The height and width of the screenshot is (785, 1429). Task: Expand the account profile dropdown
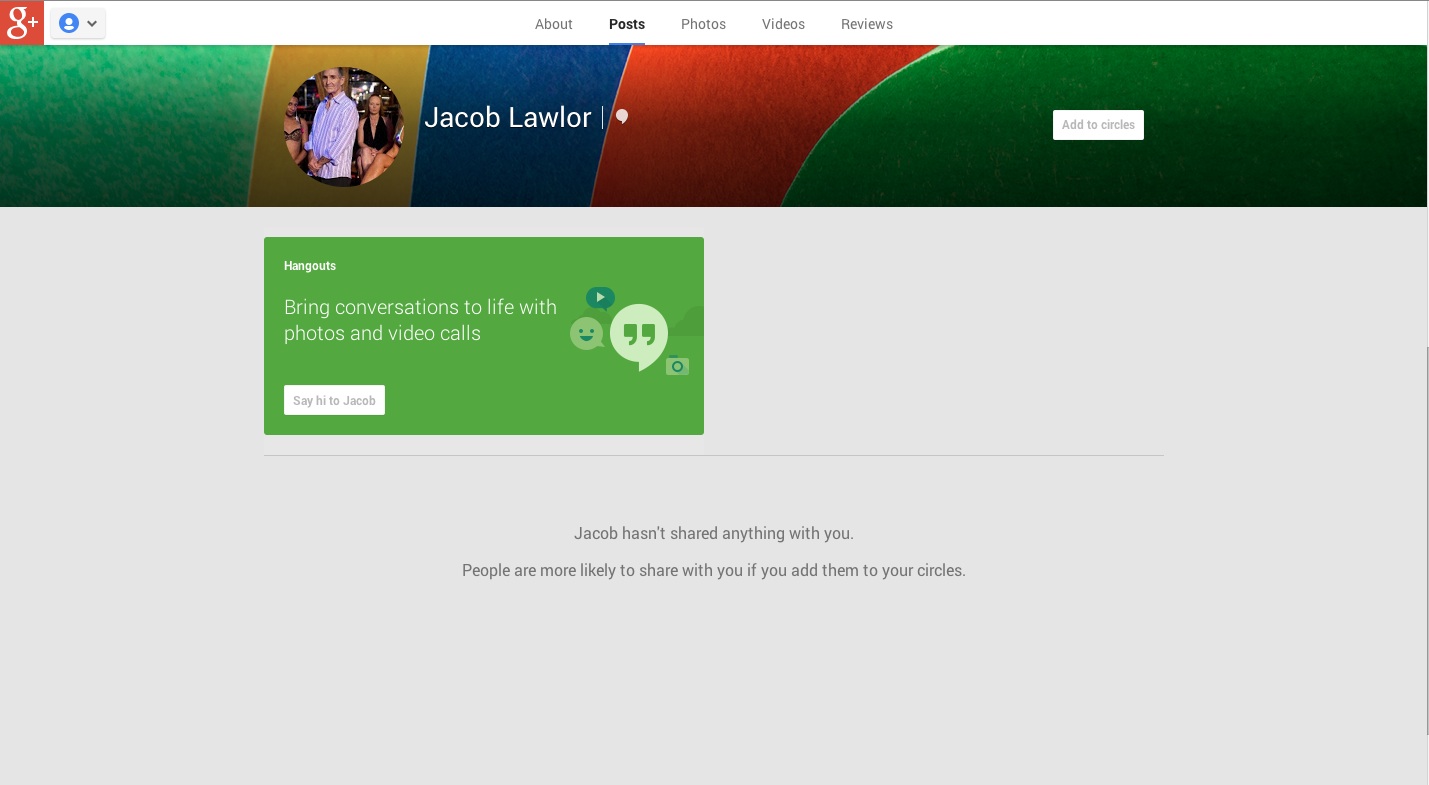point(78,23)
